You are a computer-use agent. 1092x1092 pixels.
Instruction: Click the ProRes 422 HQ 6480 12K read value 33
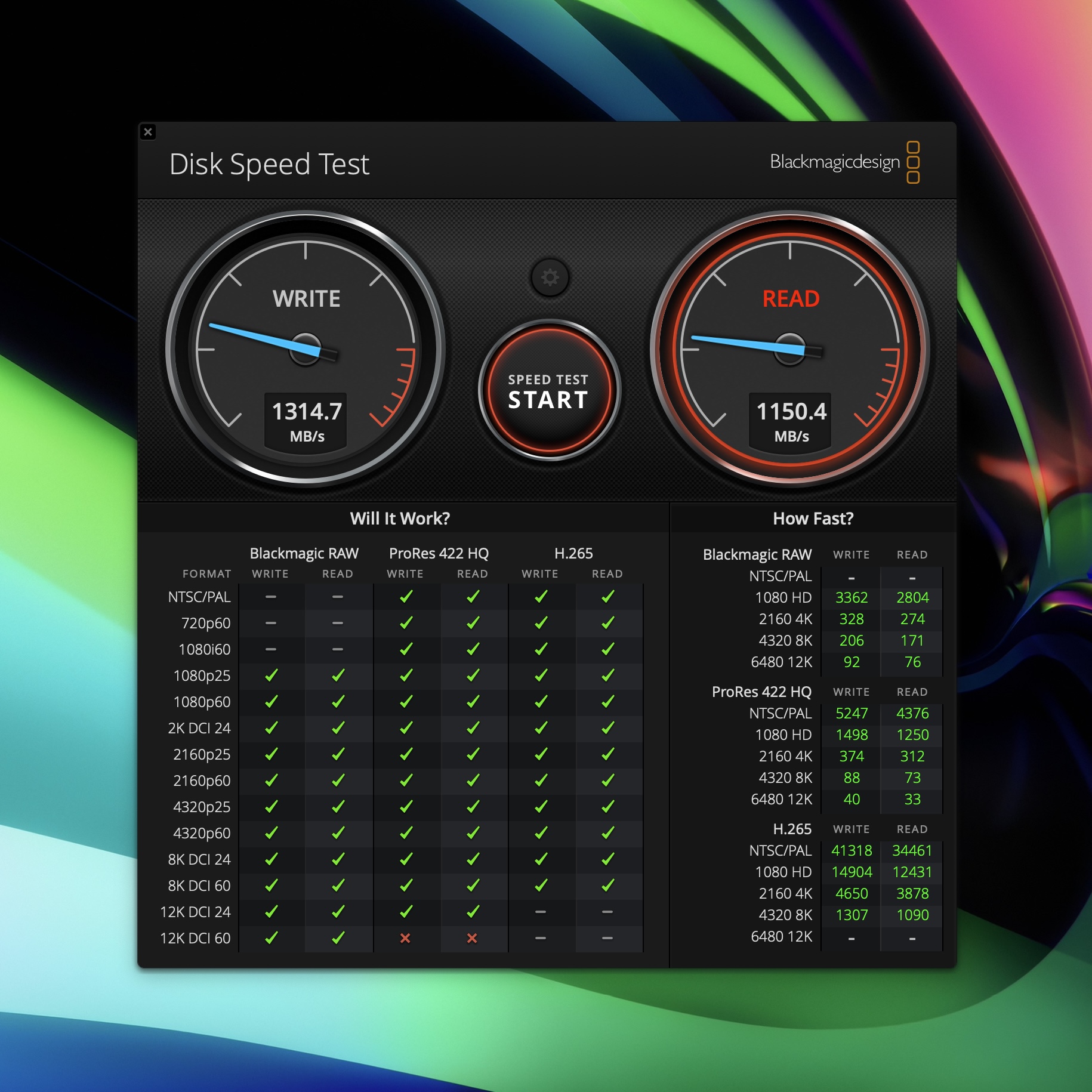click(x=912, y=799)
